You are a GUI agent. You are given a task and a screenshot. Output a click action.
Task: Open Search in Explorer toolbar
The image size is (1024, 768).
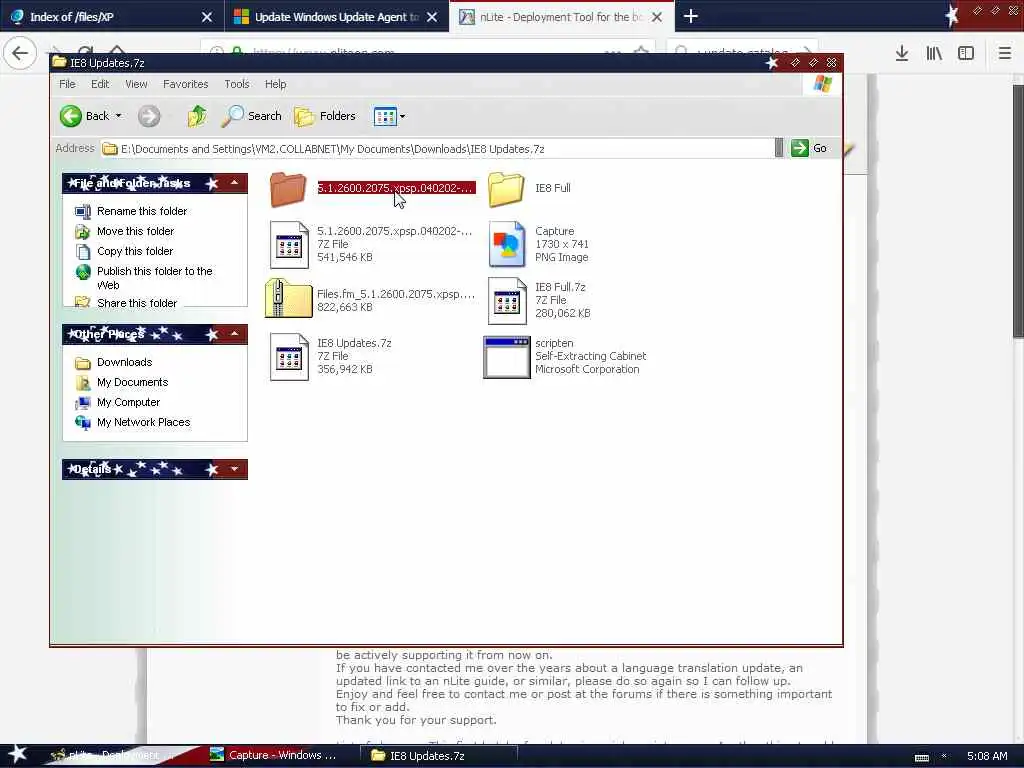click(x=251, y=116)
